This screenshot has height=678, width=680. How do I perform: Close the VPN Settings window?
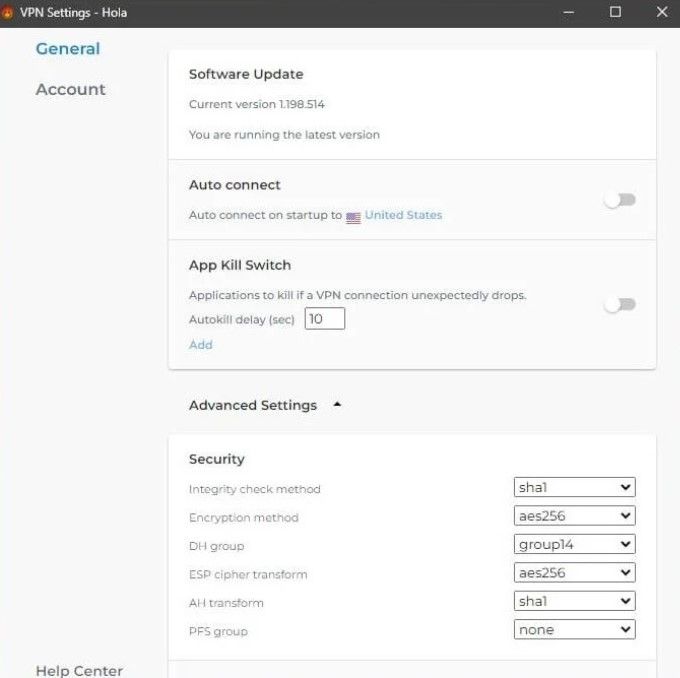click(x=662, y=12)
